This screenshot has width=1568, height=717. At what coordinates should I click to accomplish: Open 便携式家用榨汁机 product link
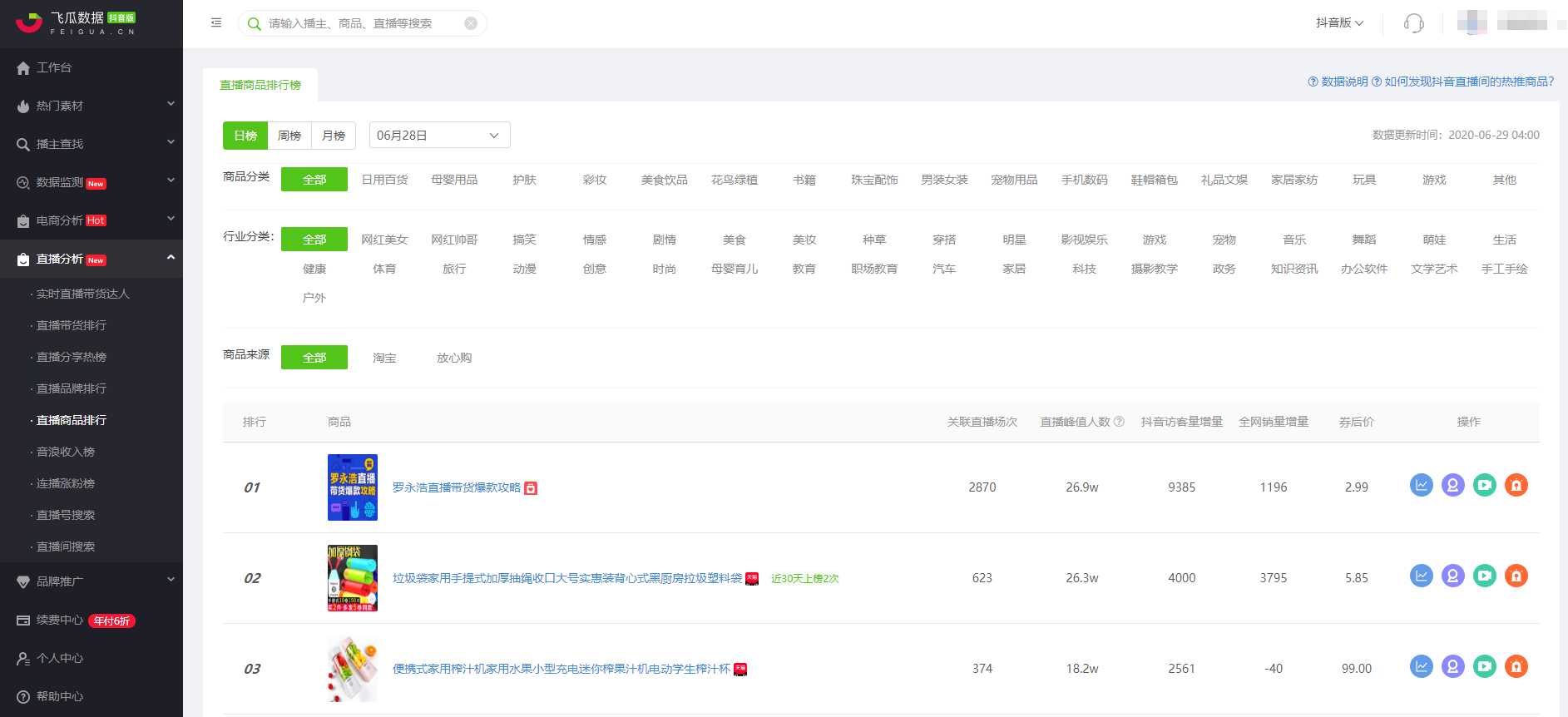pyautogui.click(x=561, y=669)
